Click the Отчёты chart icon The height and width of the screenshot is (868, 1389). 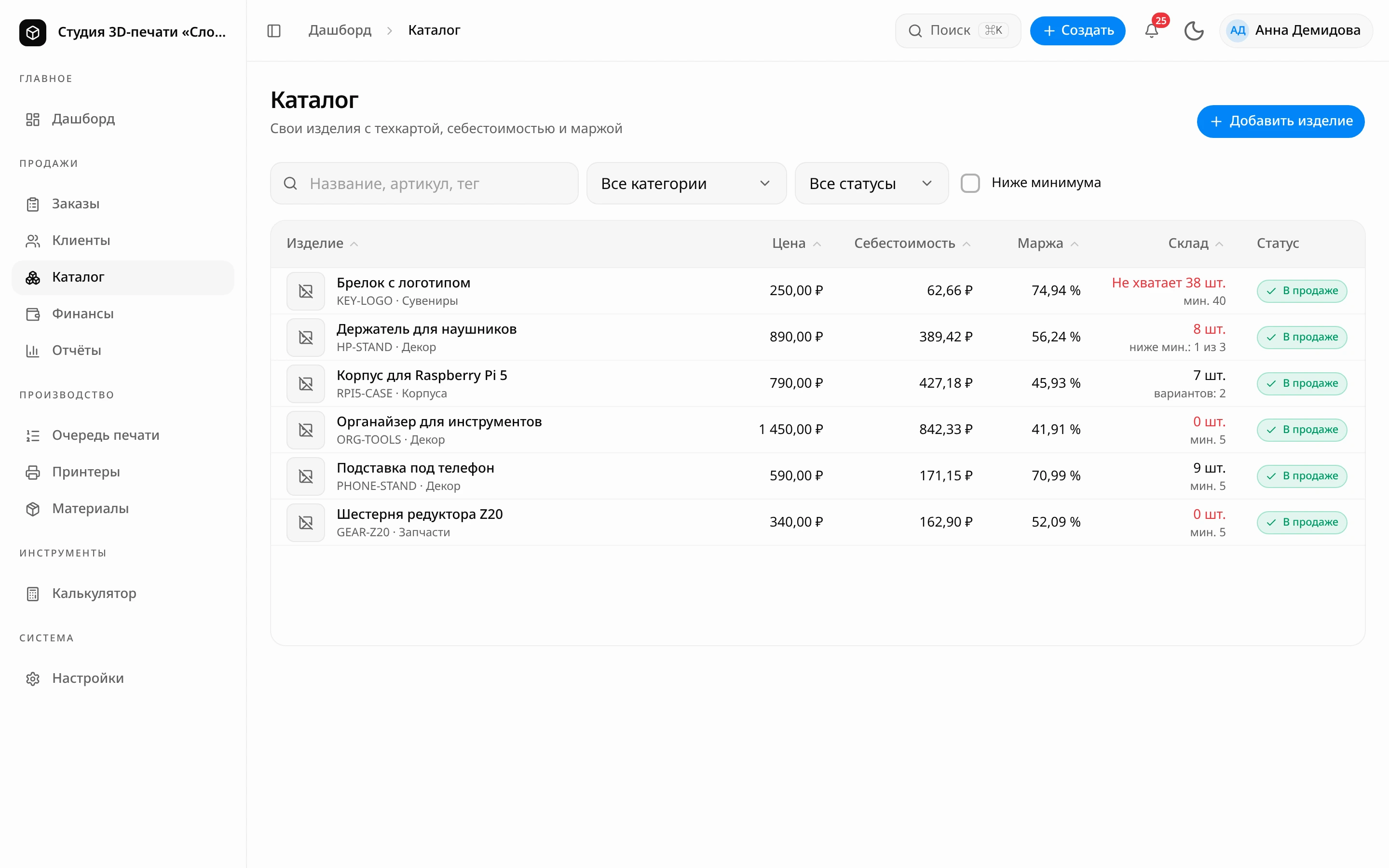click(33, 351)
